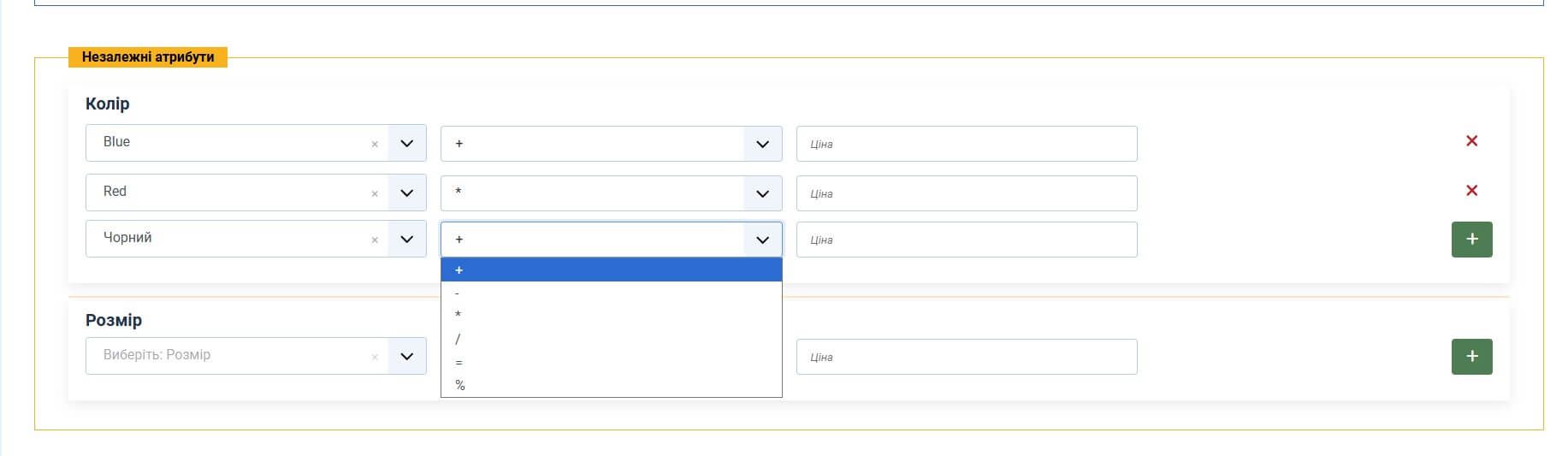Image resolution: width=1568 pixels, height=456 pixels.
Task: Open the Виберіть: Розмір dropdown
Action: [x=407, y=356]
